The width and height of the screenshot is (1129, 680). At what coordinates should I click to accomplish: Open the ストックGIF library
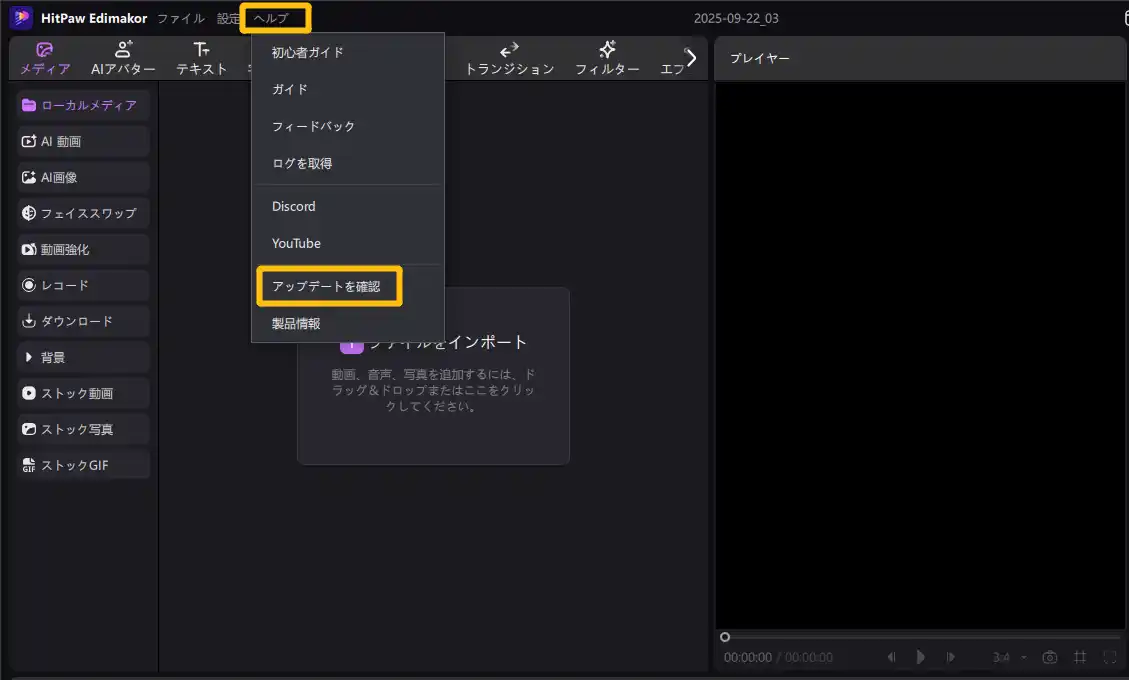tap(83, 465)
